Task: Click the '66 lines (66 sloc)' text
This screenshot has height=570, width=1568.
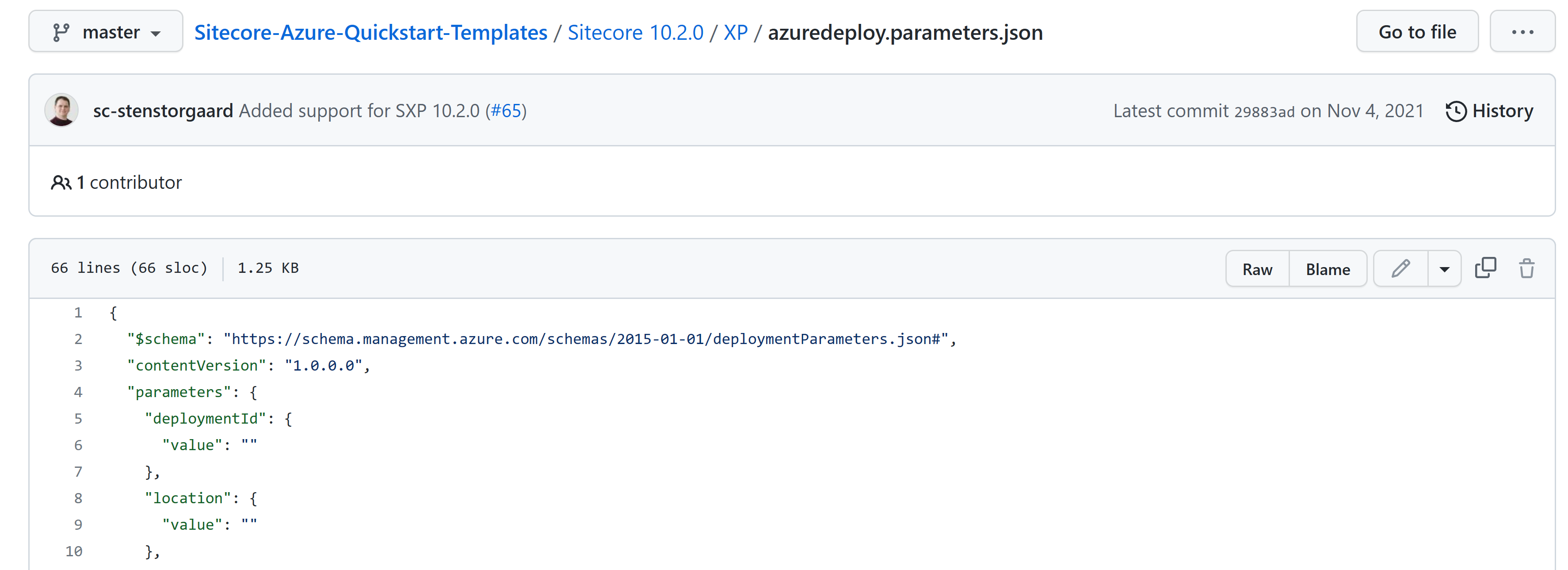Action: point(129,268)
